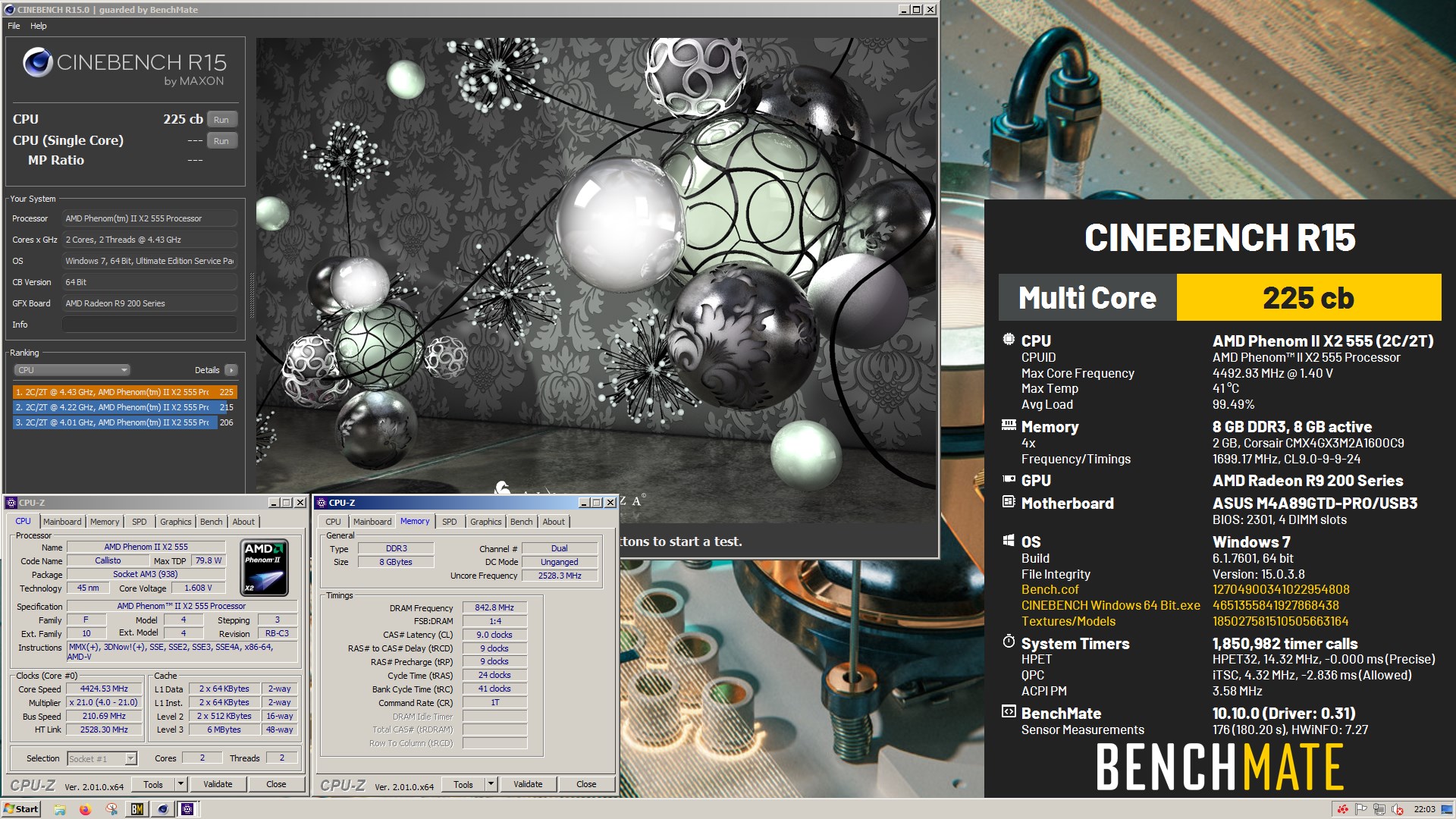
Task: Open Snipping Tool from taskbar
Action: (x=111, y=810)
